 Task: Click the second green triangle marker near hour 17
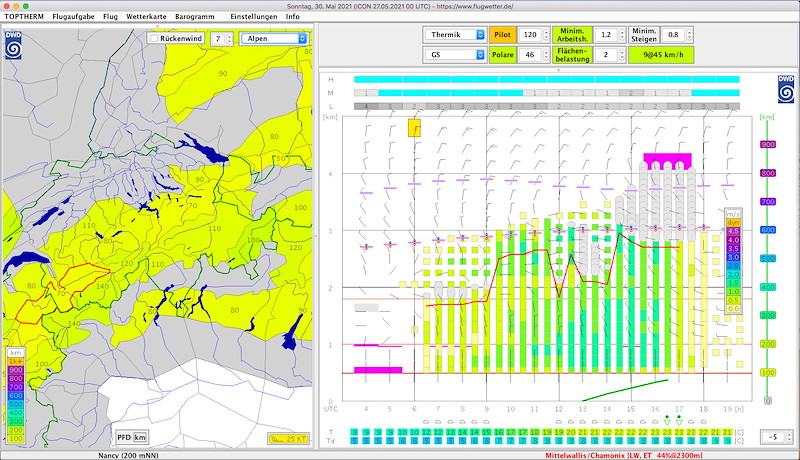pyautogui.click(x=679, y=422)
